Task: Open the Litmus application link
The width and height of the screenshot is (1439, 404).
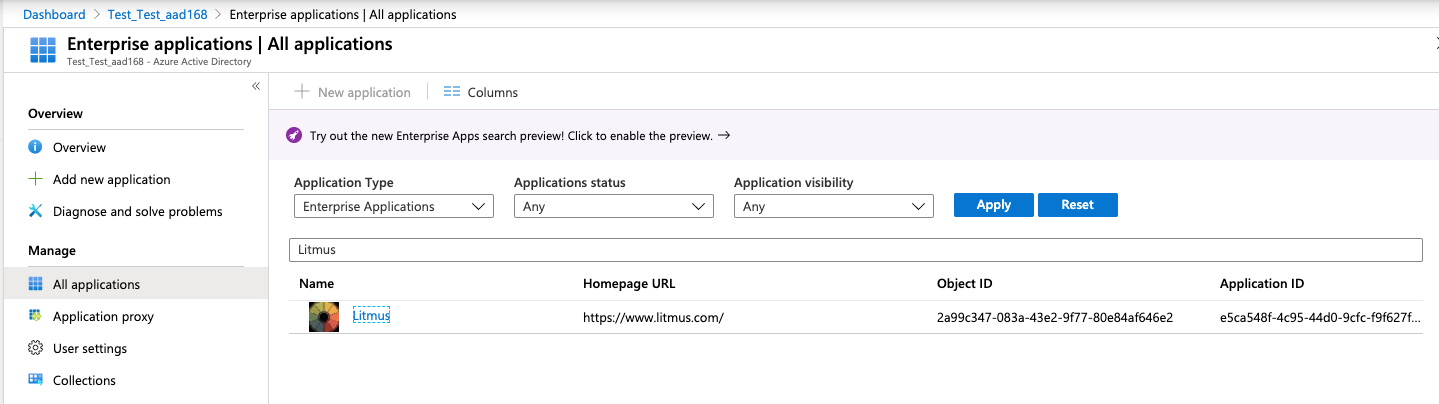Action: coord(371,316)
